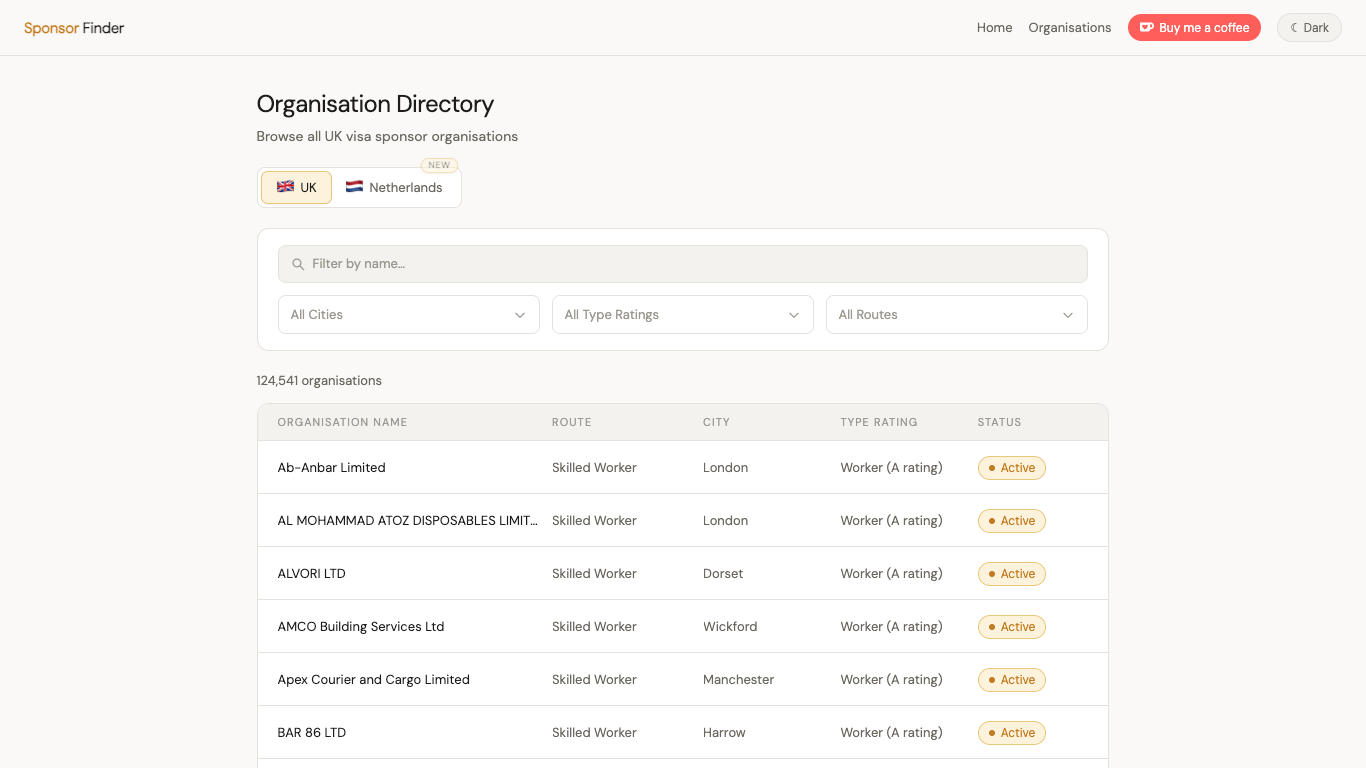Image resolution: width=1366 pixels, height=768 pixels.
Task: Click the moon icon in Dark button
Action: (1294, 28)
